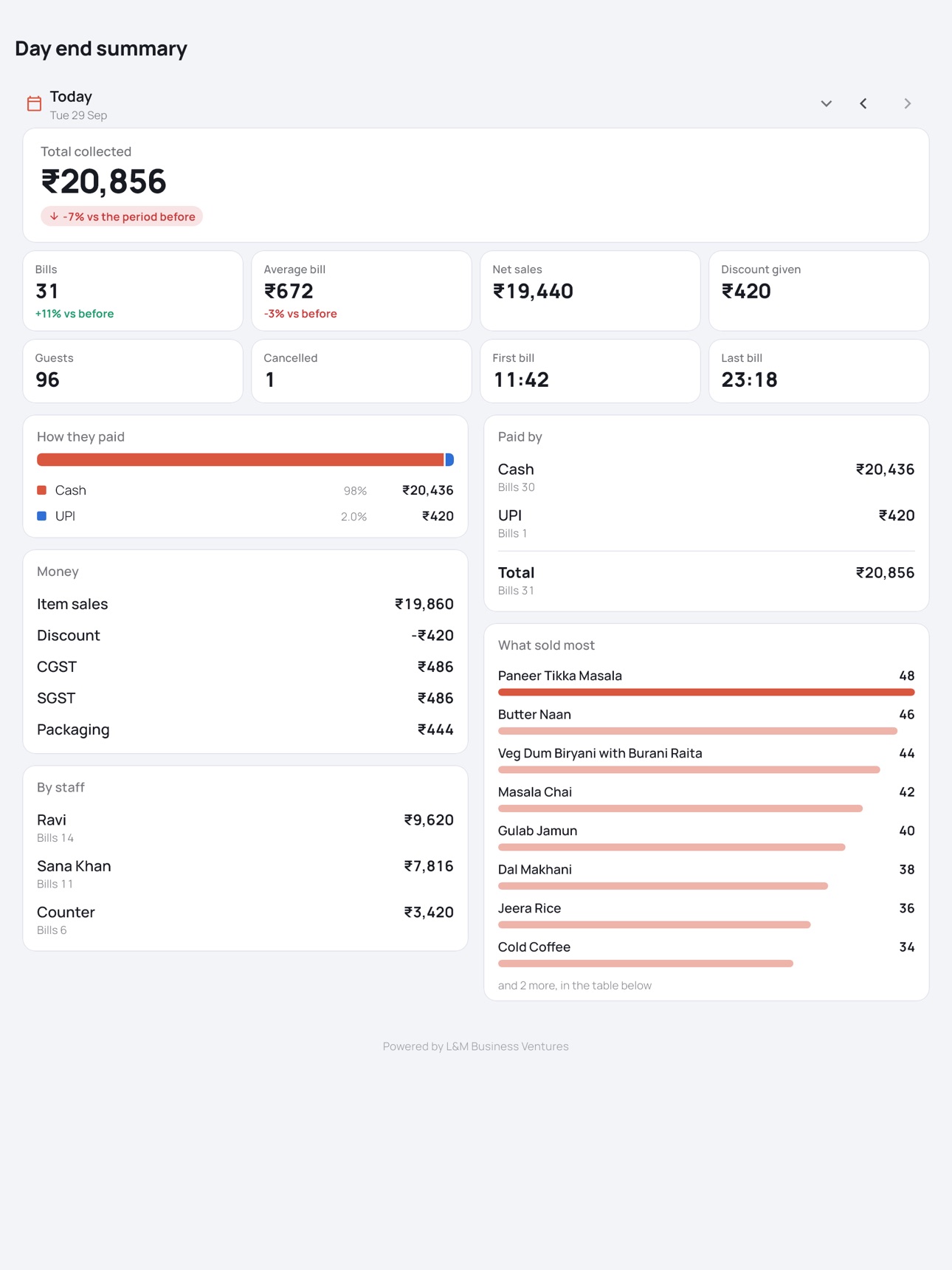Image resolution: width=952 pixels, height=1270 pixels.
Task: Select the Item sales amount ₹19,860
Action: coord(424,604)
